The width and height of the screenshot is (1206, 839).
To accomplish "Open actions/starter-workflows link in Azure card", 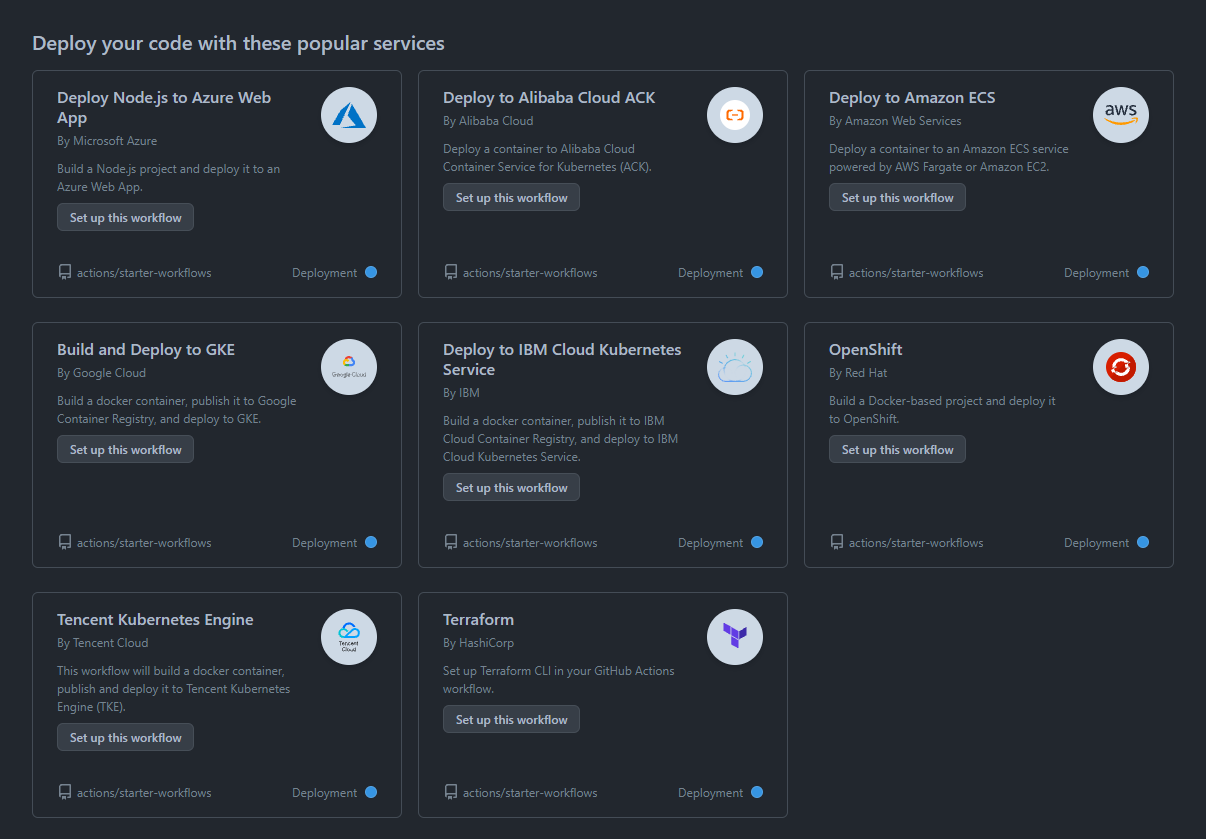I will (x=144, y=273).
